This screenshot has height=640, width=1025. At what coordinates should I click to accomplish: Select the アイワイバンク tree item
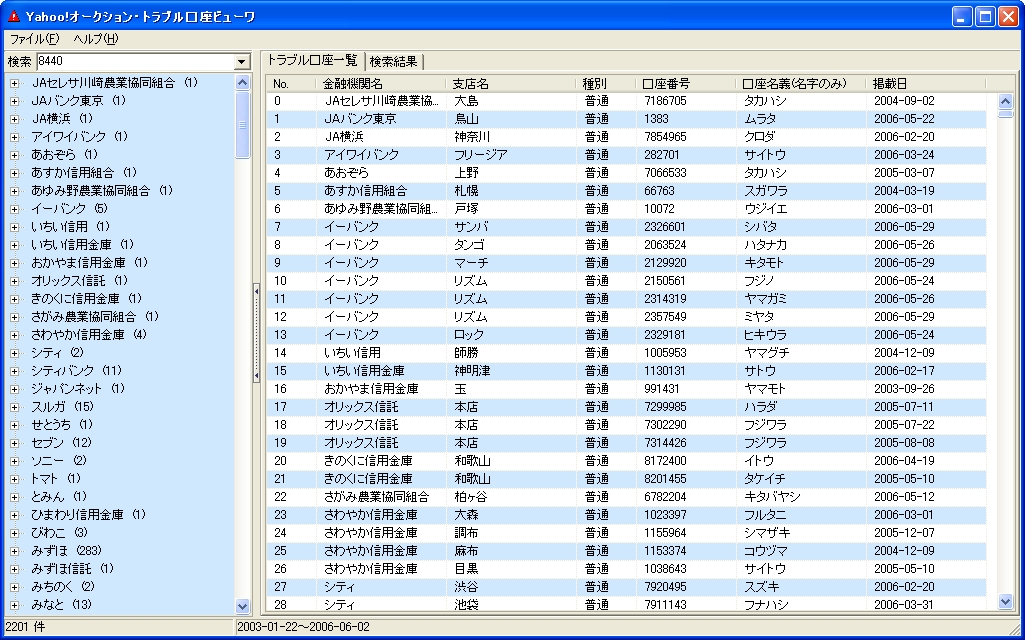pos(79,137)
